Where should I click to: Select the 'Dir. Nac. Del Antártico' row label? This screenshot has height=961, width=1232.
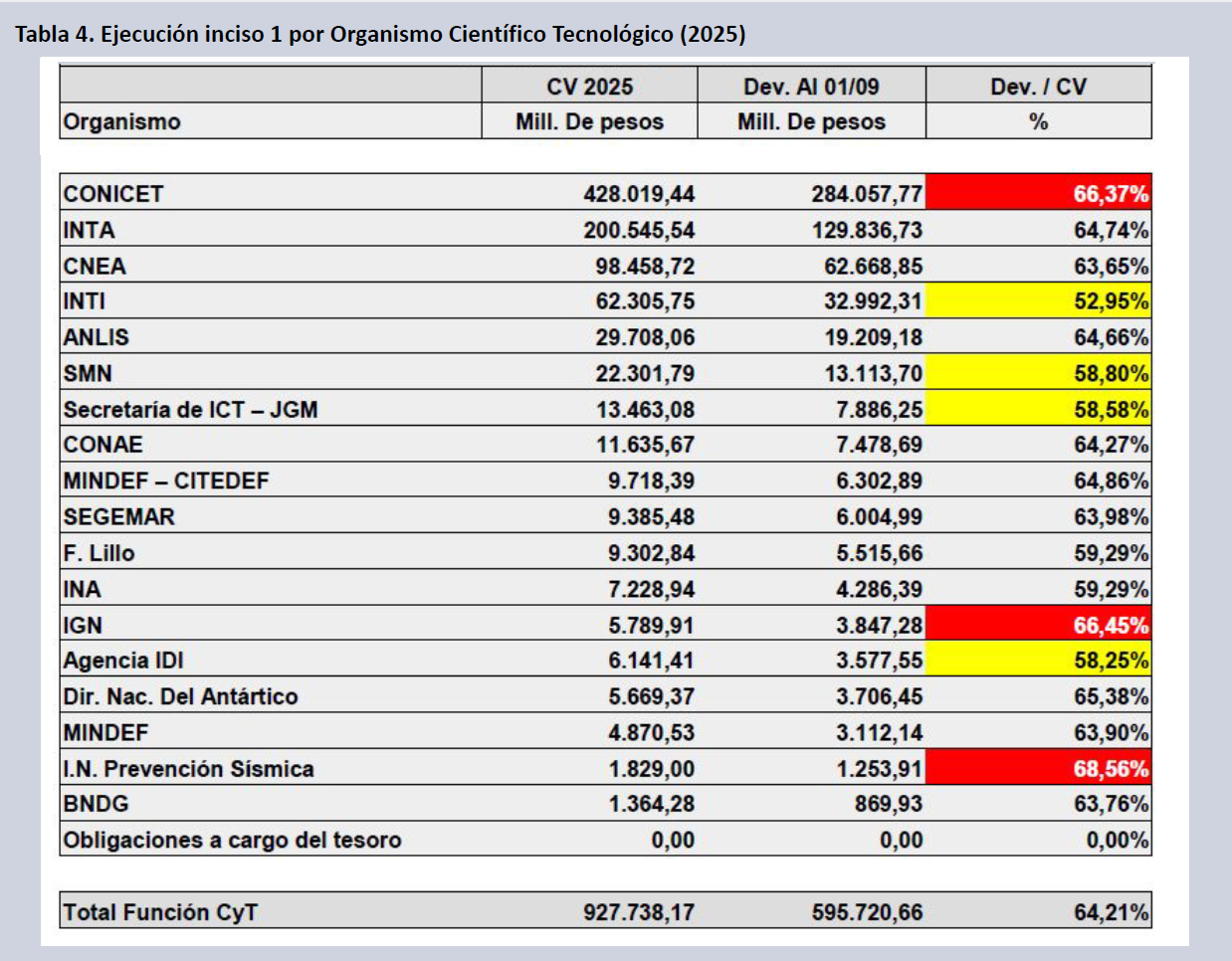[x=180, y=696]
